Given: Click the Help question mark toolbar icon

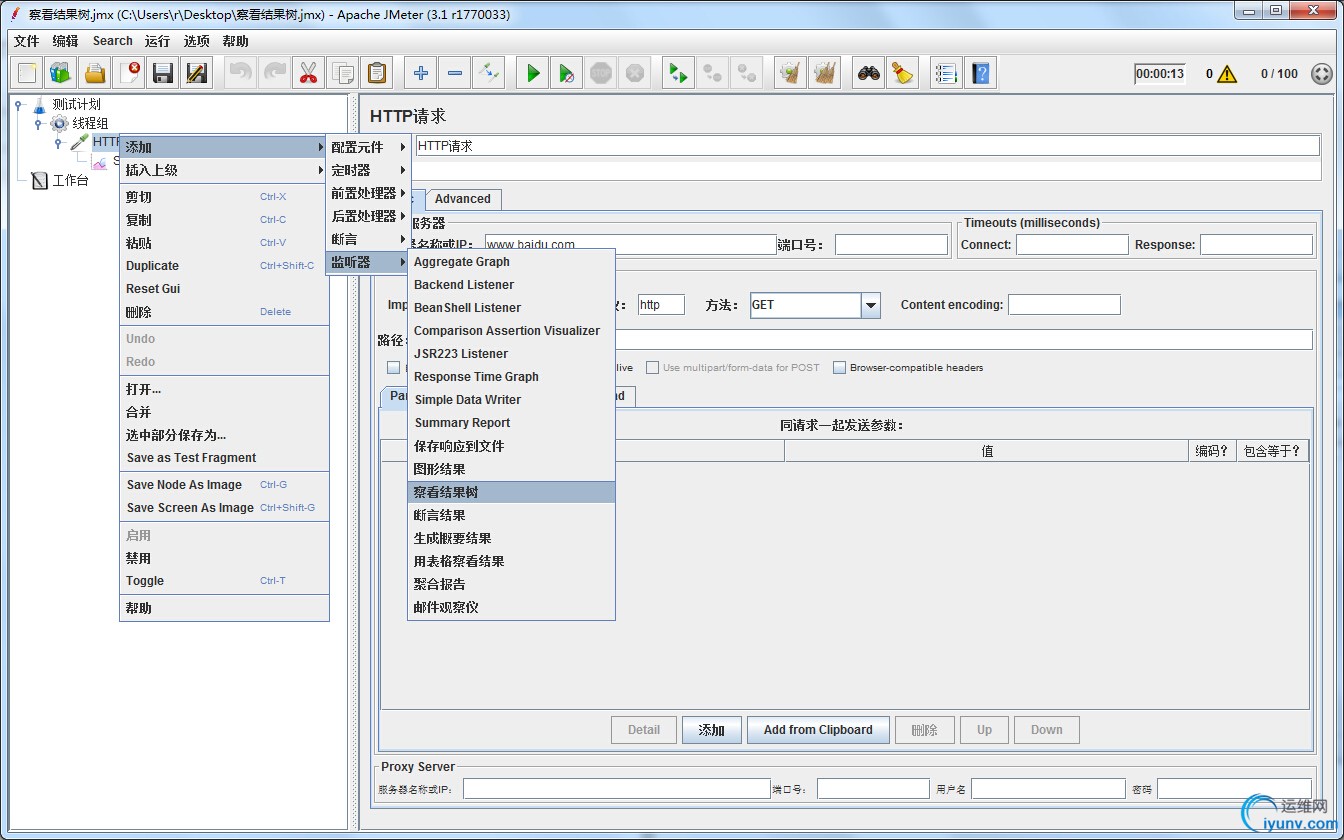Looking at the screenshot, I should coord(980,73).
